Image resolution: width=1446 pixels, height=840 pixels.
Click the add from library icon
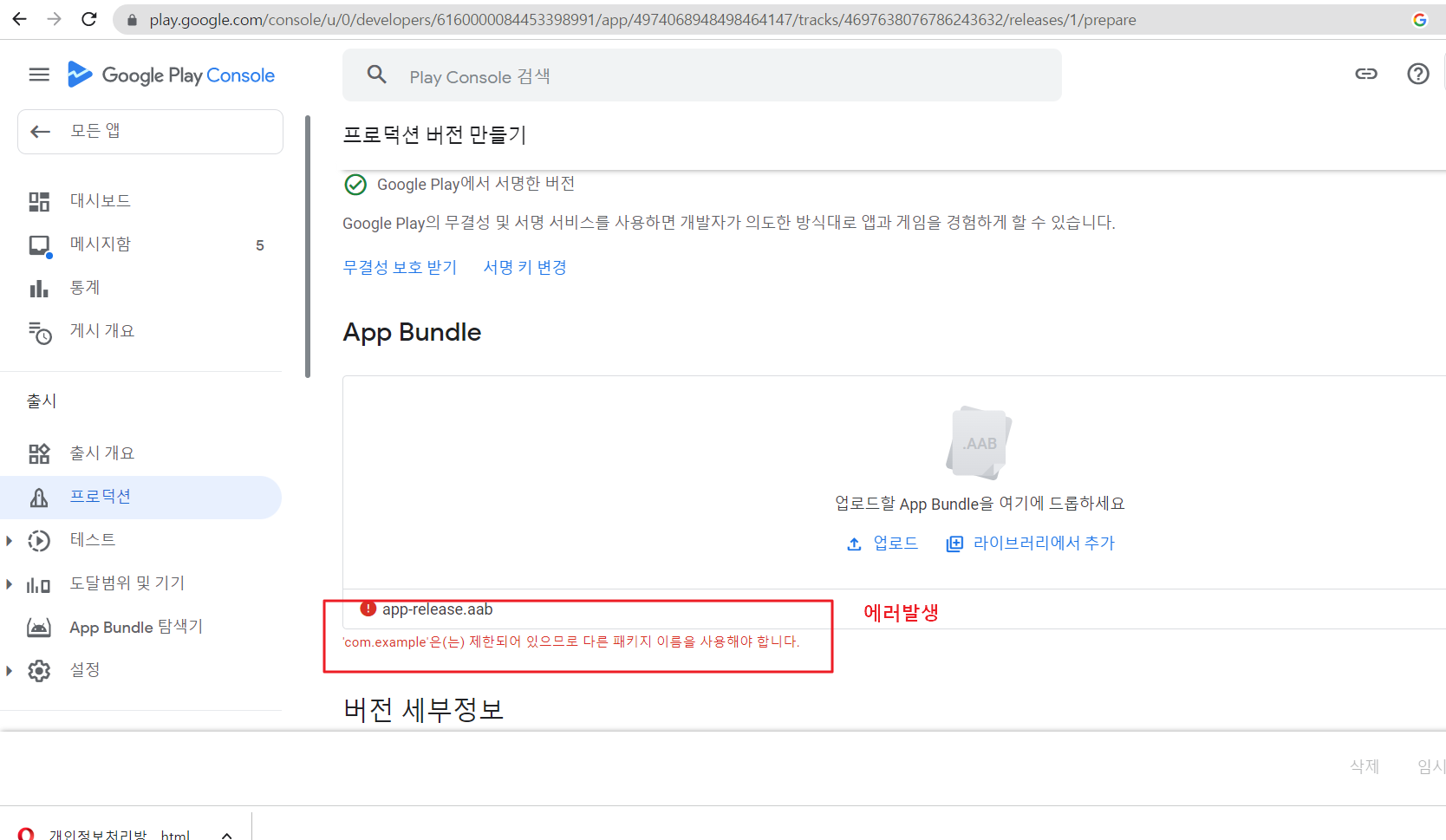click(954, 544)
